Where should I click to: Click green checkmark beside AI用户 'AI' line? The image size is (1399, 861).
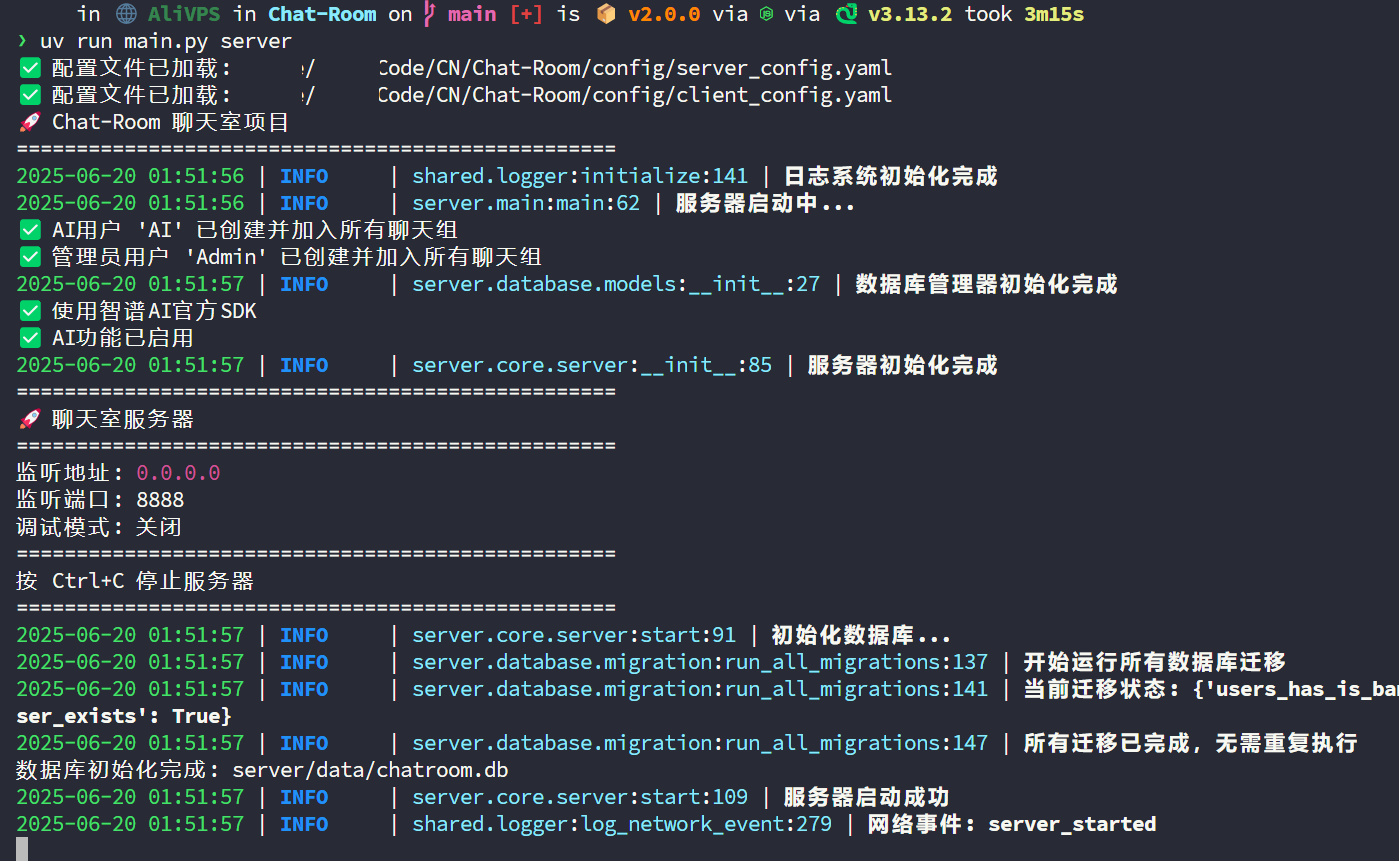(x=30, y=230)
